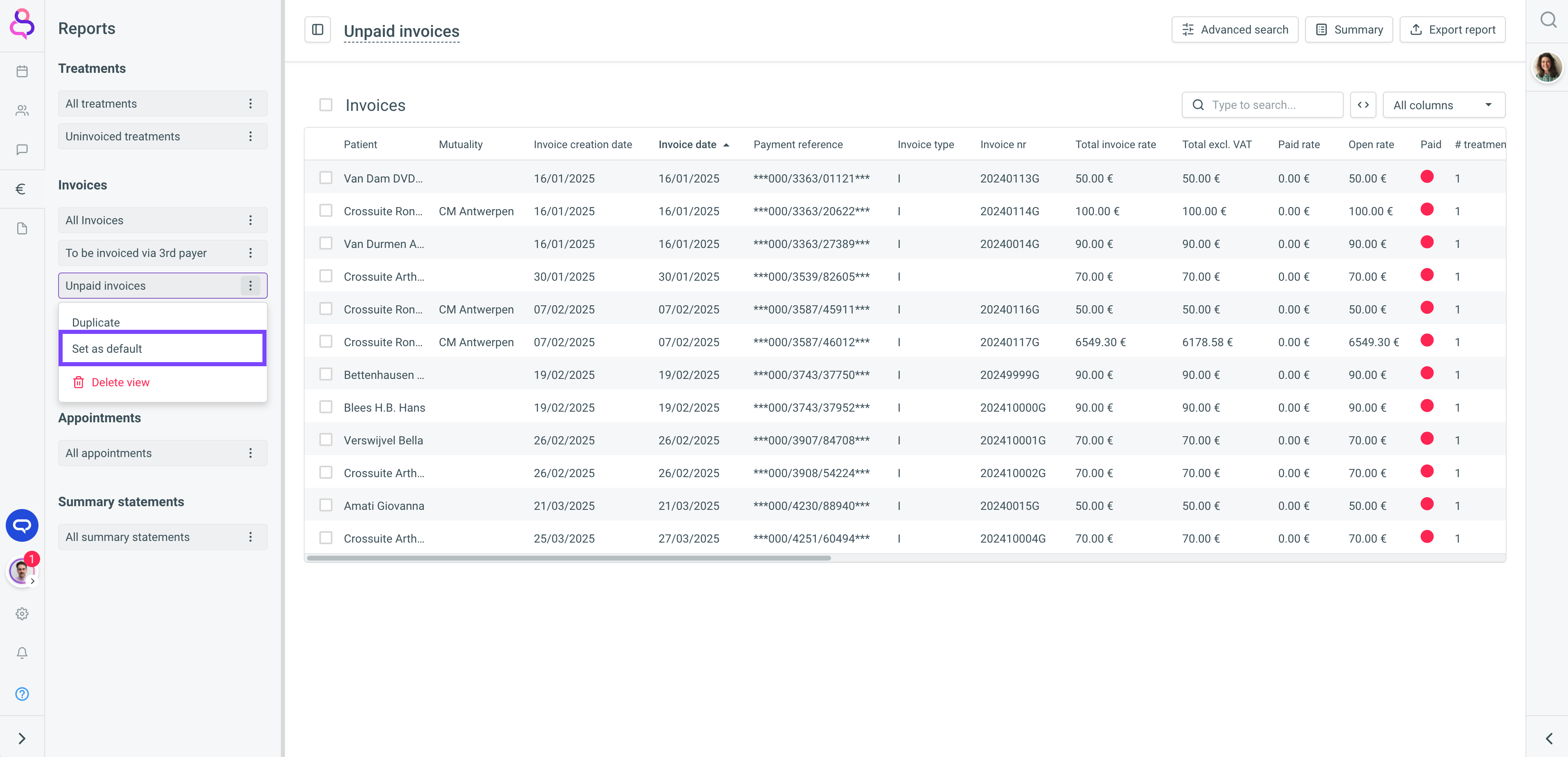Click the trash icon next to Delete view
1568x757 pixels.
(79, 382)
